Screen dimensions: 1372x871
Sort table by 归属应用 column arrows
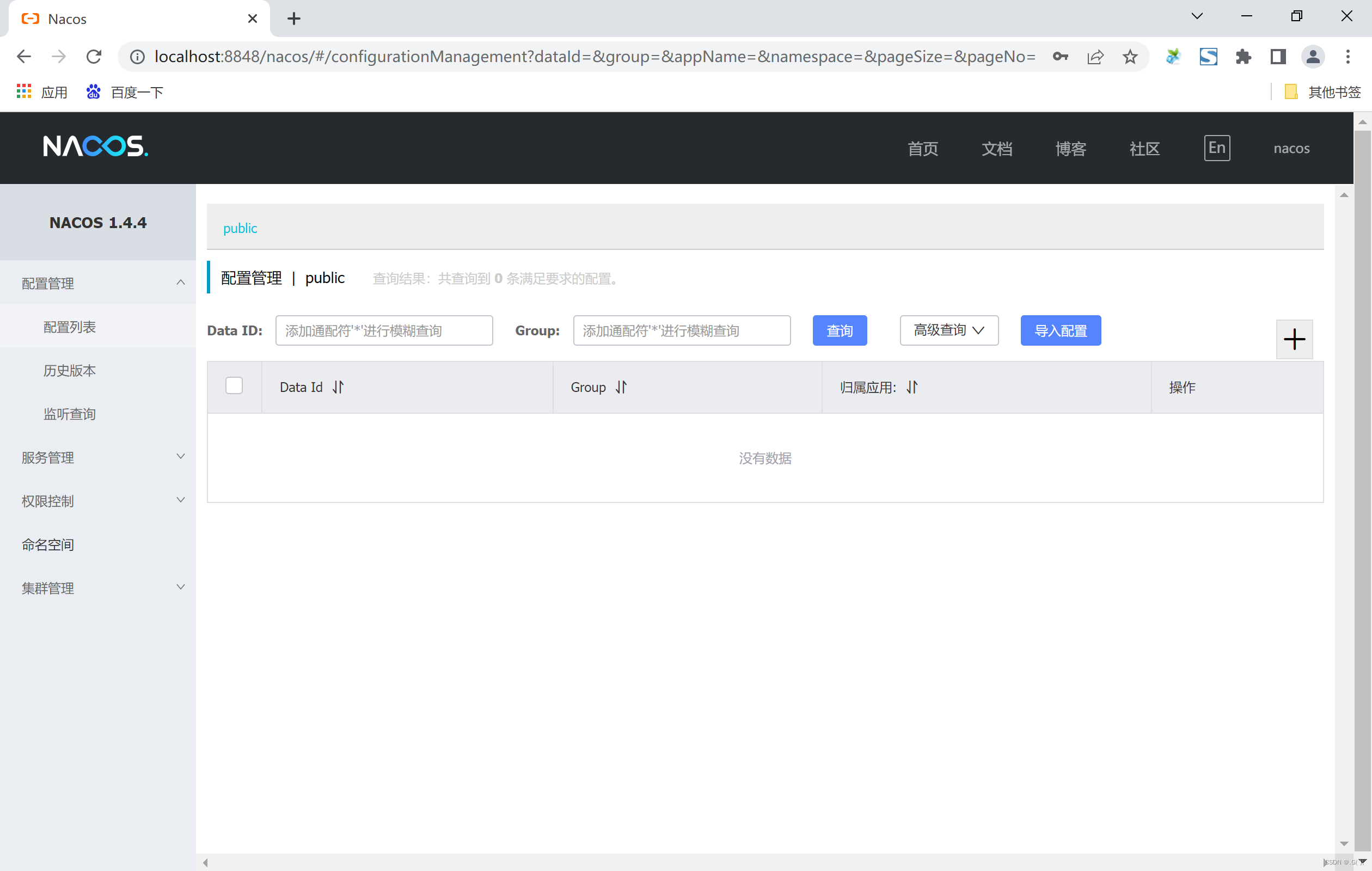point(912,388)
